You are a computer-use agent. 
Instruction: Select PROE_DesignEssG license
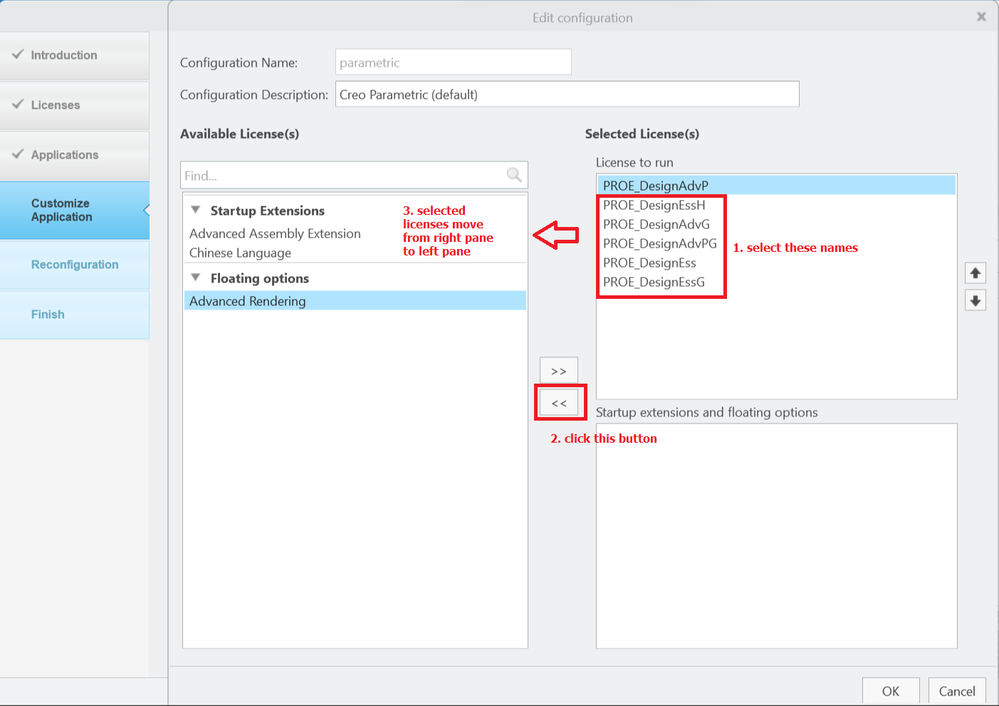pos(776,282)
